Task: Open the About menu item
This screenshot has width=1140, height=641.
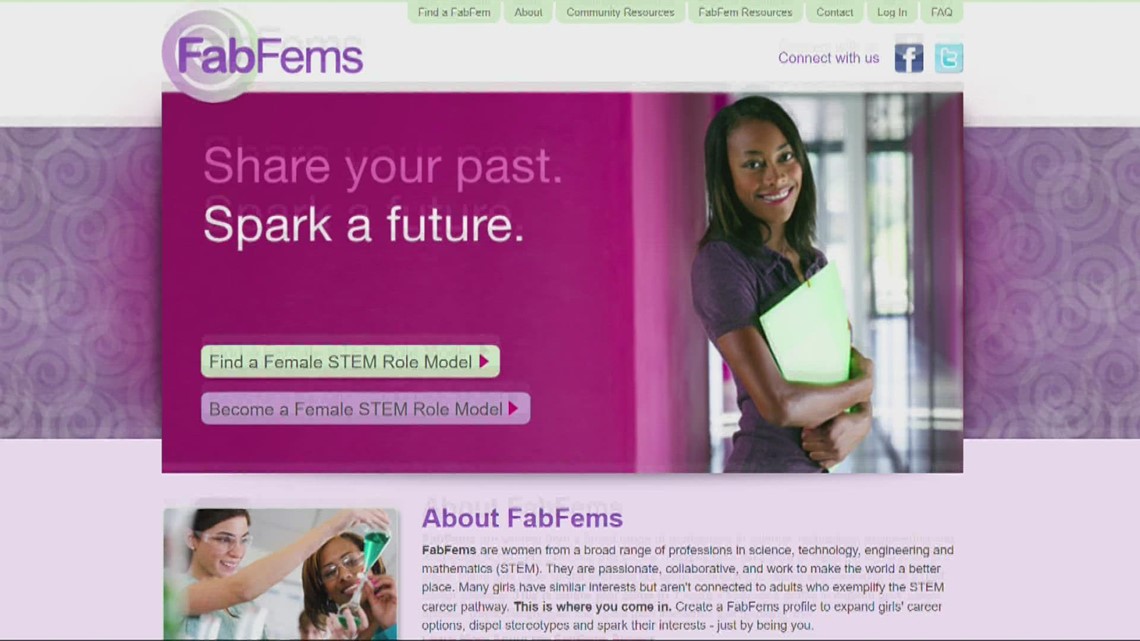Action: coord(528,12)
